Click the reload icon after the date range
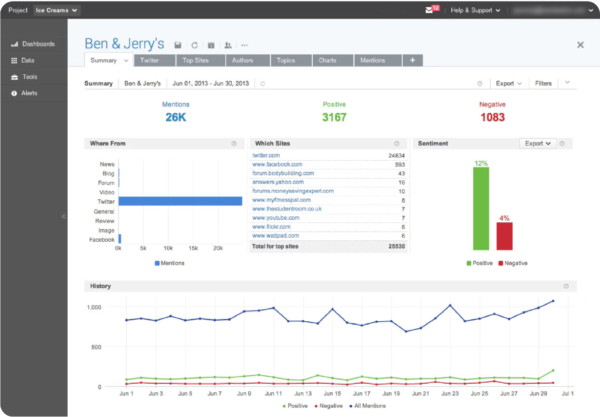 [x=262, y=83]
